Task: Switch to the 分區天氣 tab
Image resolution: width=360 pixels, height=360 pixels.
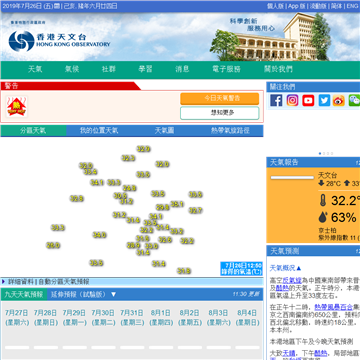Action: 33,131
